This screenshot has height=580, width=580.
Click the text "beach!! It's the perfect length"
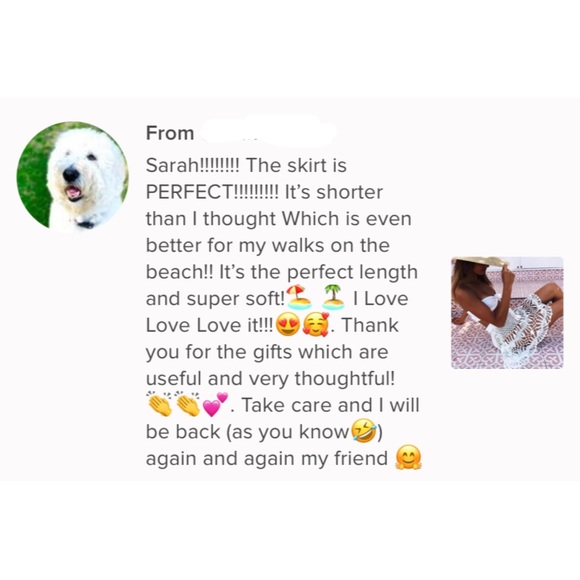pyautogui.click(x=282, y=272)
